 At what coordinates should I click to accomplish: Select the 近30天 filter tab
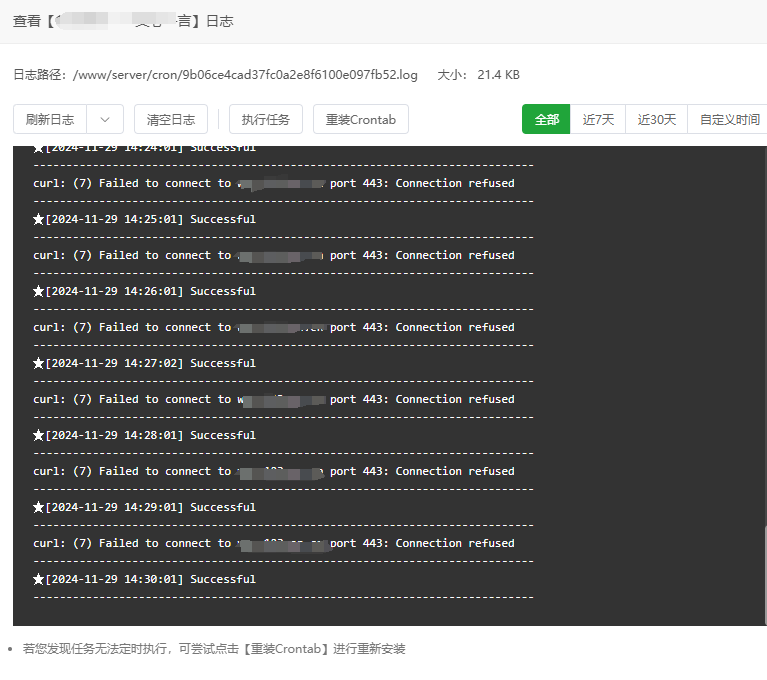tap(656, 119)
